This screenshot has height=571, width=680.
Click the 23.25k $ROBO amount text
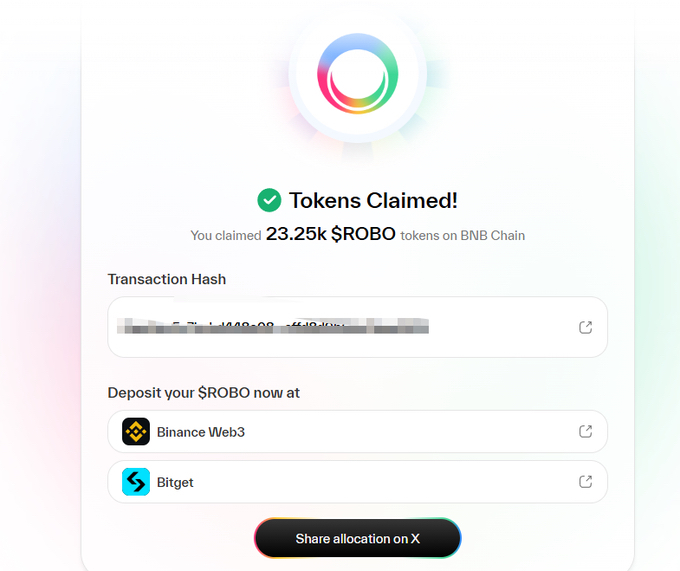[x=330, y=235]
